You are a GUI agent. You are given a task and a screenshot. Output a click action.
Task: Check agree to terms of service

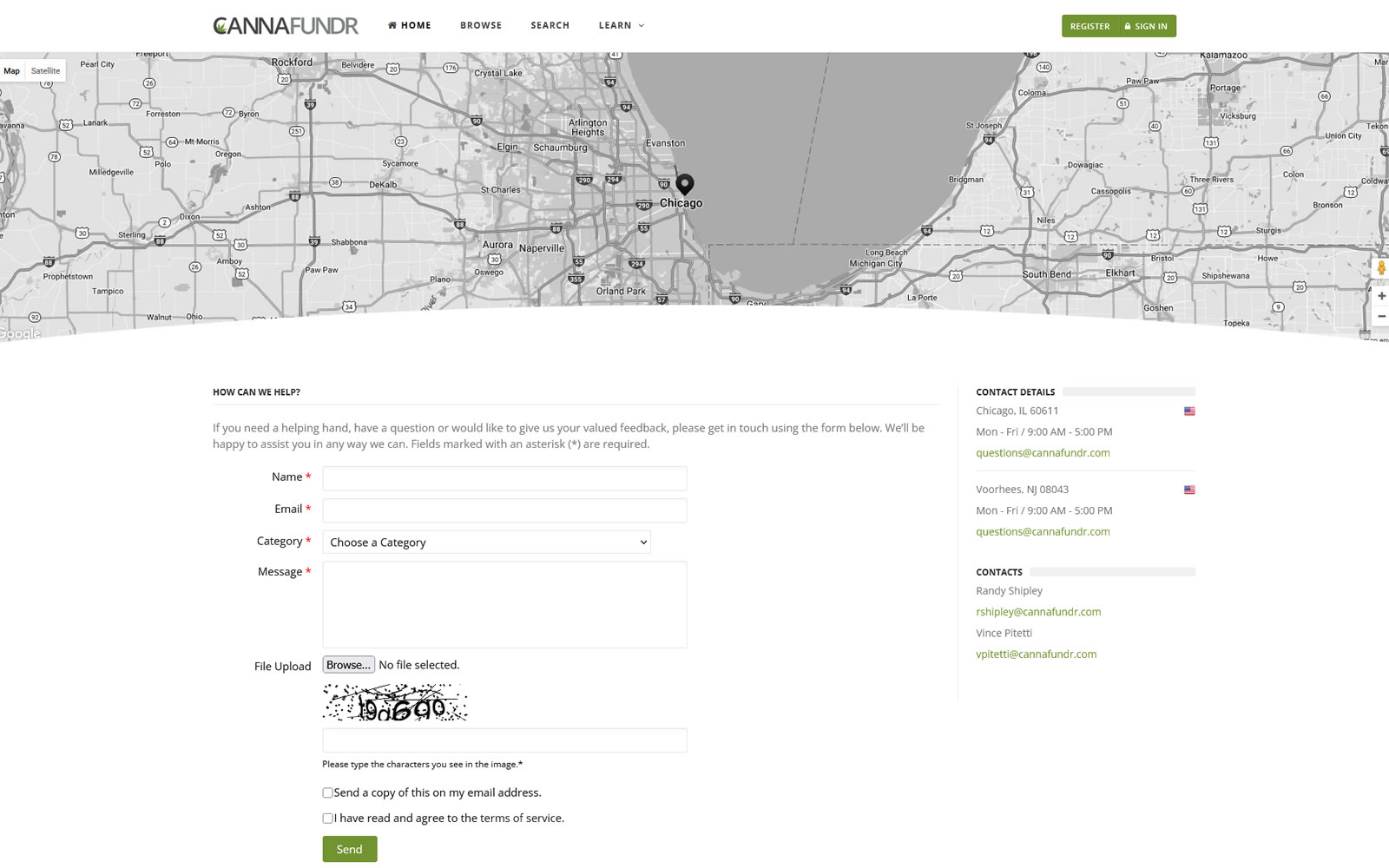coord(327,819)
